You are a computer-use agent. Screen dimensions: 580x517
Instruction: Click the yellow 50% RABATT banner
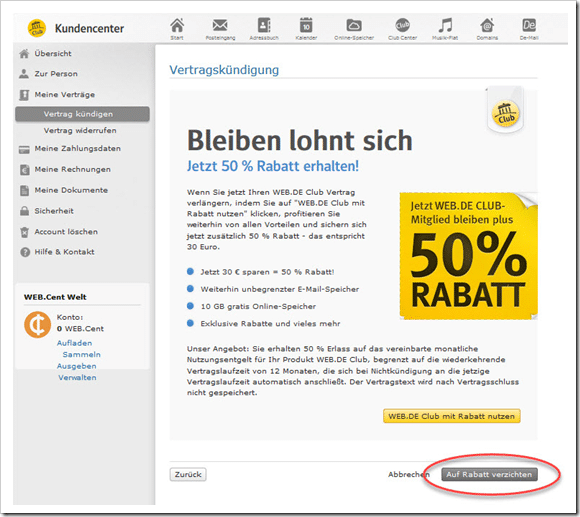tap(468, 256)
